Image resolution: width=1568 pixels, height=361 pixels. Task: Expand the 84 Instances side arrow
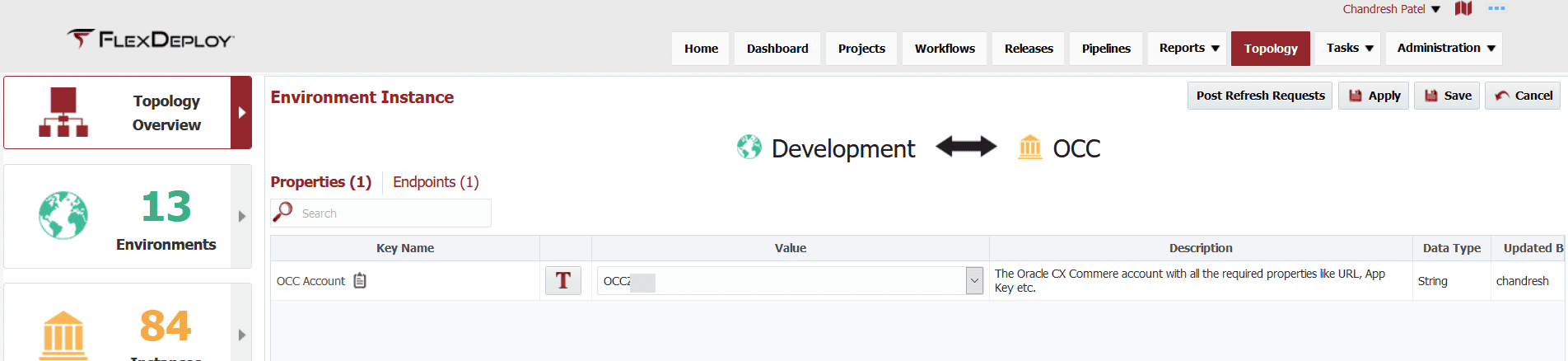[241, 335]
